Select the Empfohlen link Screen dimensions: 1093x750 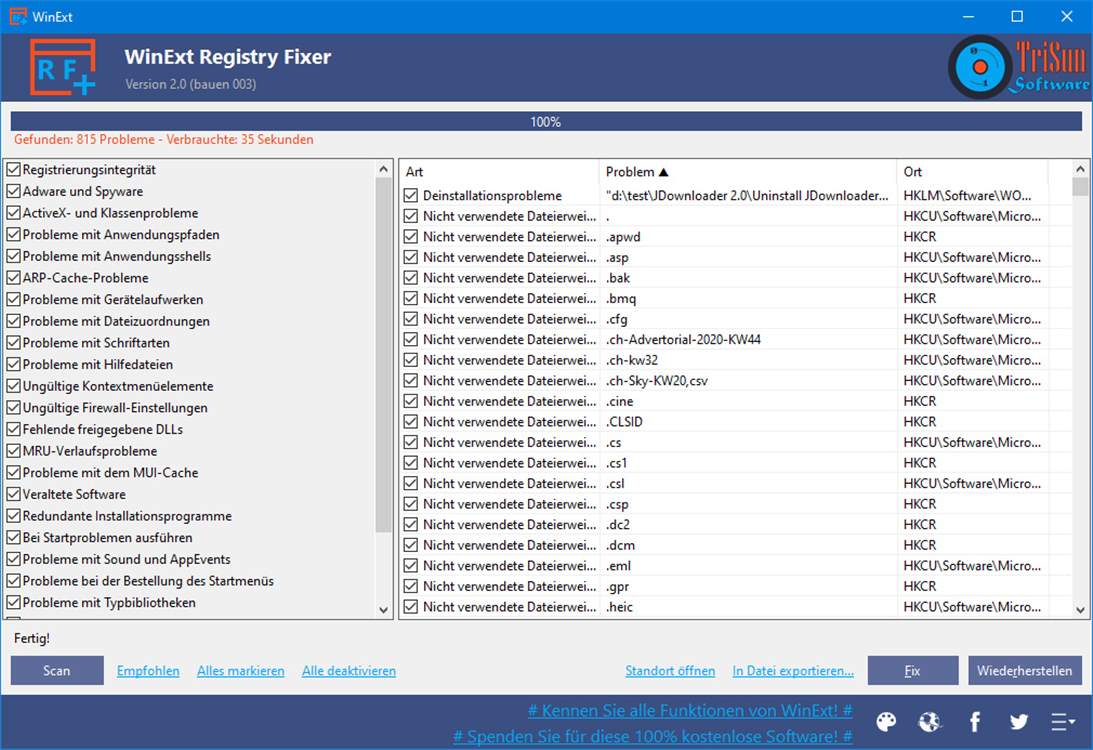148,671
